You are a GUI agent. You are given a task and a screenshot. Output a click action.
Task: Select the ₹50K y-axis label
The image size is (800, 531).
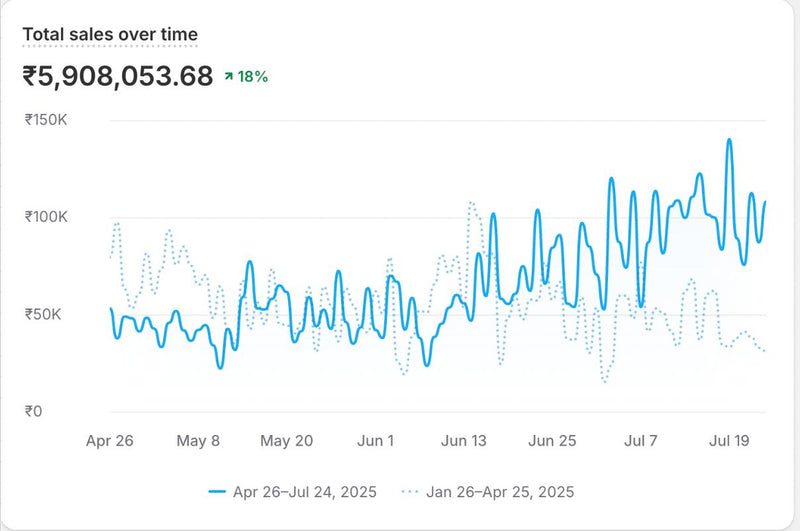[x=43, y=314]
